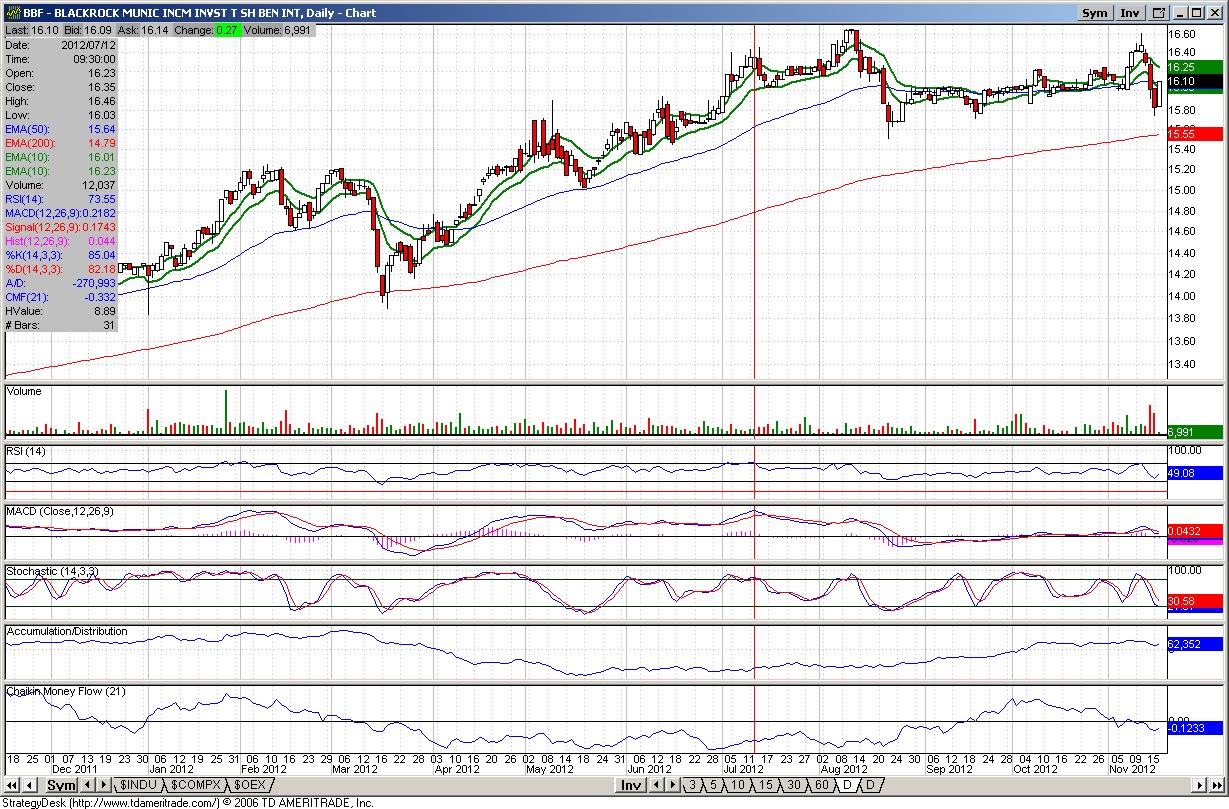
Task: Click the Chaikin Money Flow (21) panel title
Action: (66, 691)
